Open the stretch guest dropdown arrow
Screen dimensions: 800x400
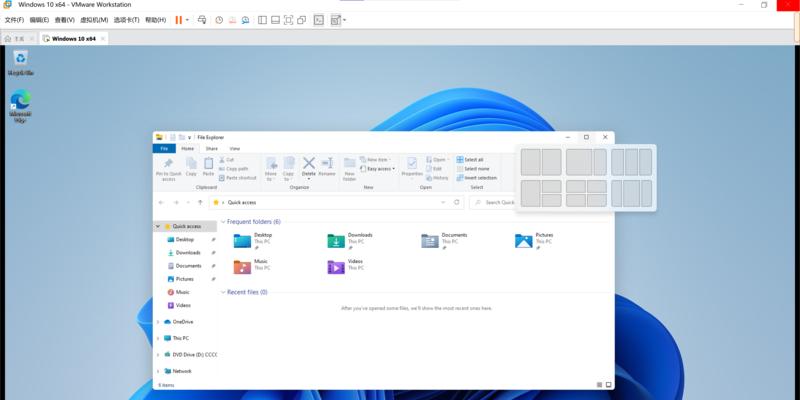[345, 20]
